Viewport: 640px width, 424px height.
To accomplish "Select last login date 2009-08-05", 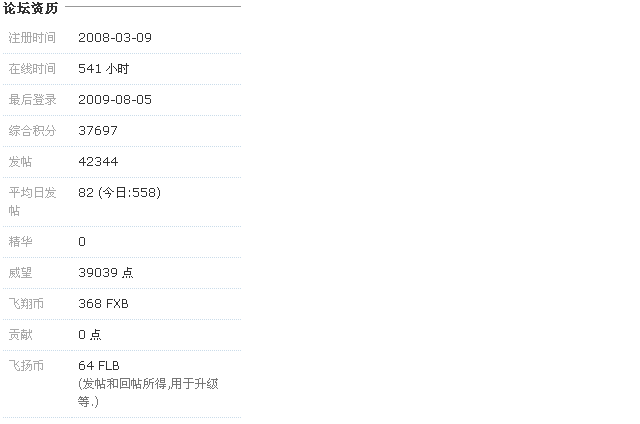I will (115, 100).
